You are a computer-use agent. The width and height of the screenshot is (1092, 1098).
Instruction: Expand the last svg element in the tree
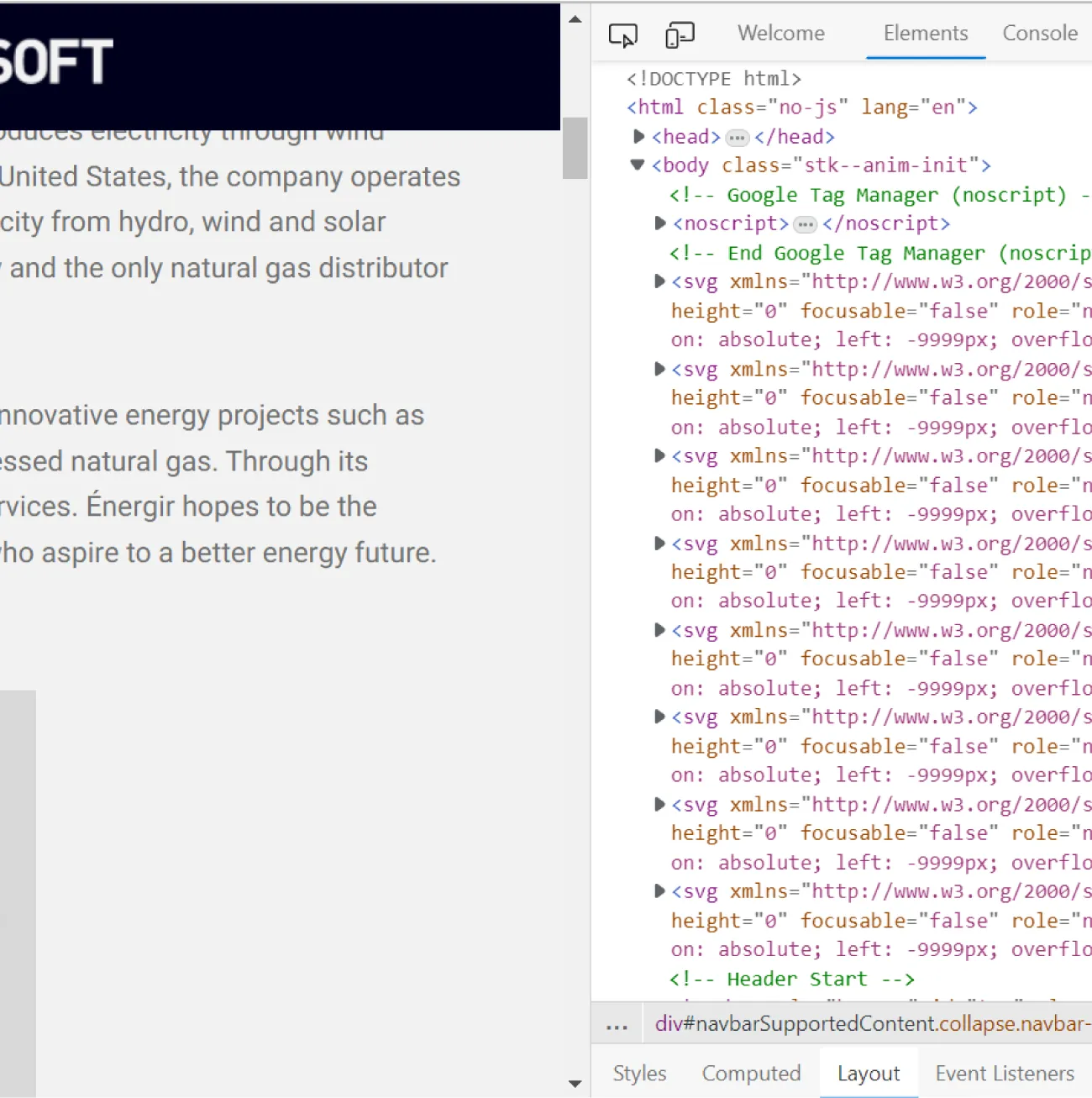659,890
